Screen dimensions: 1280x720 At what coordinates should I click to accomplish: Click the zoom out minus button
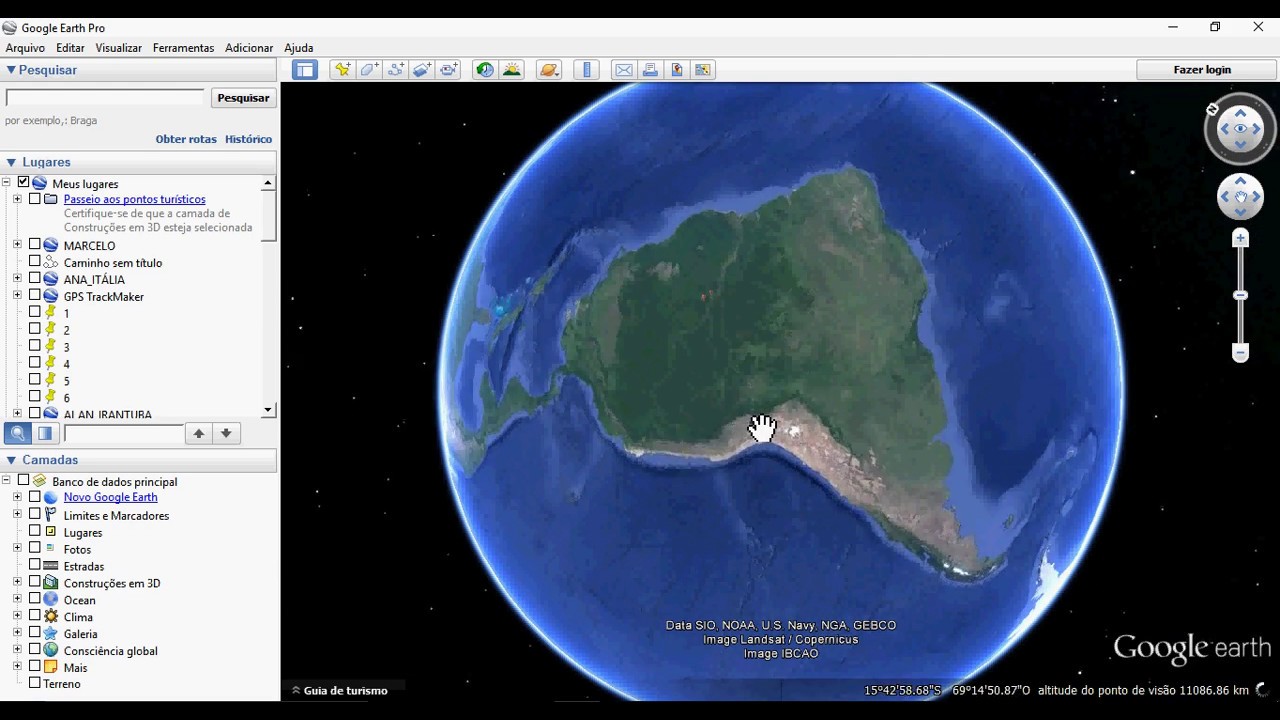pyautogui.click(x=1240, y=353)
